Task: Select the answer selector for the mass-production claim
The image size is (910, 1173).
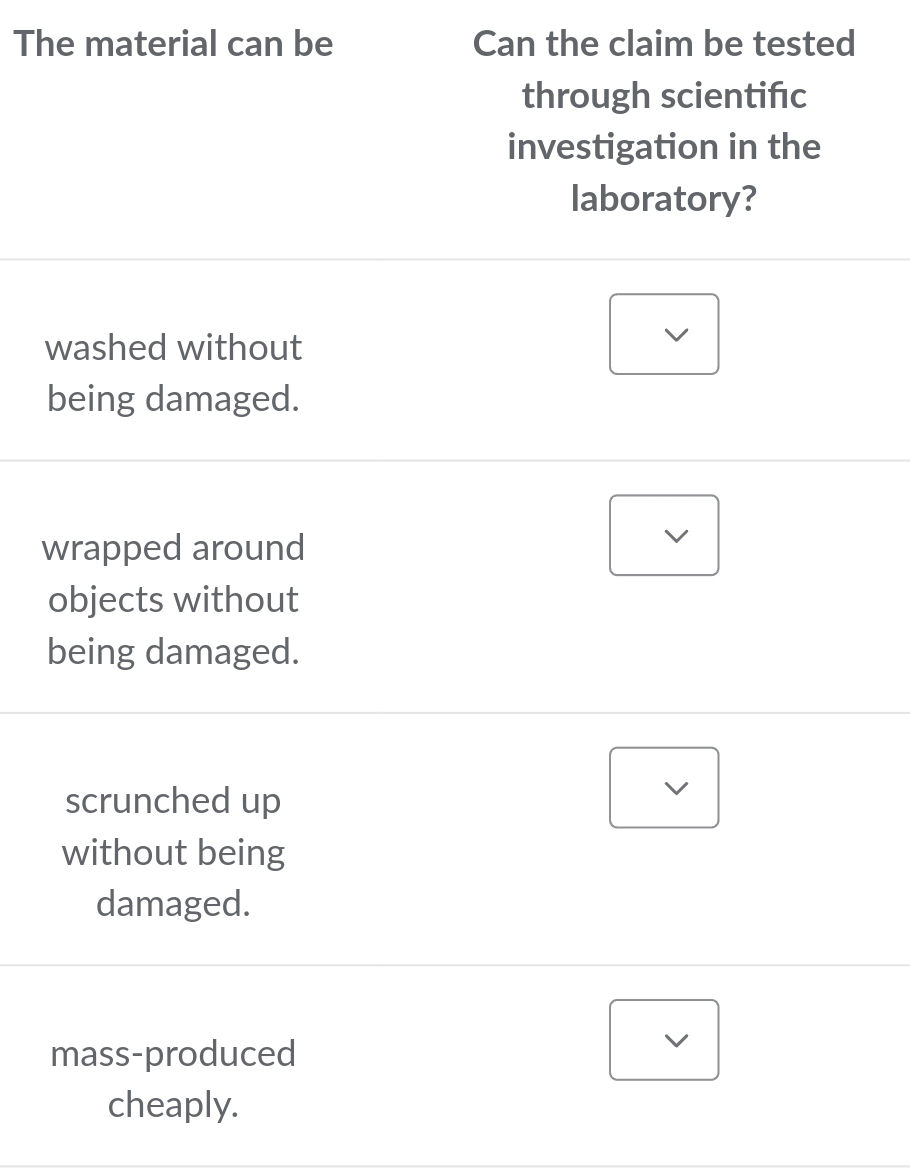Action: [x=663, y=1040]
